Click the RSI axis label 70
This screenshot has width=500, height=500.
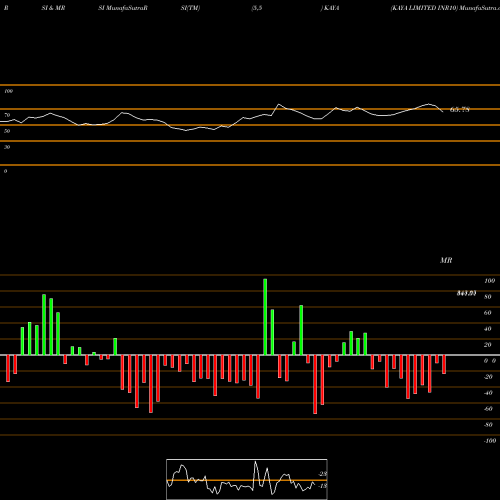pyautogui.click(x=7, y=115)
